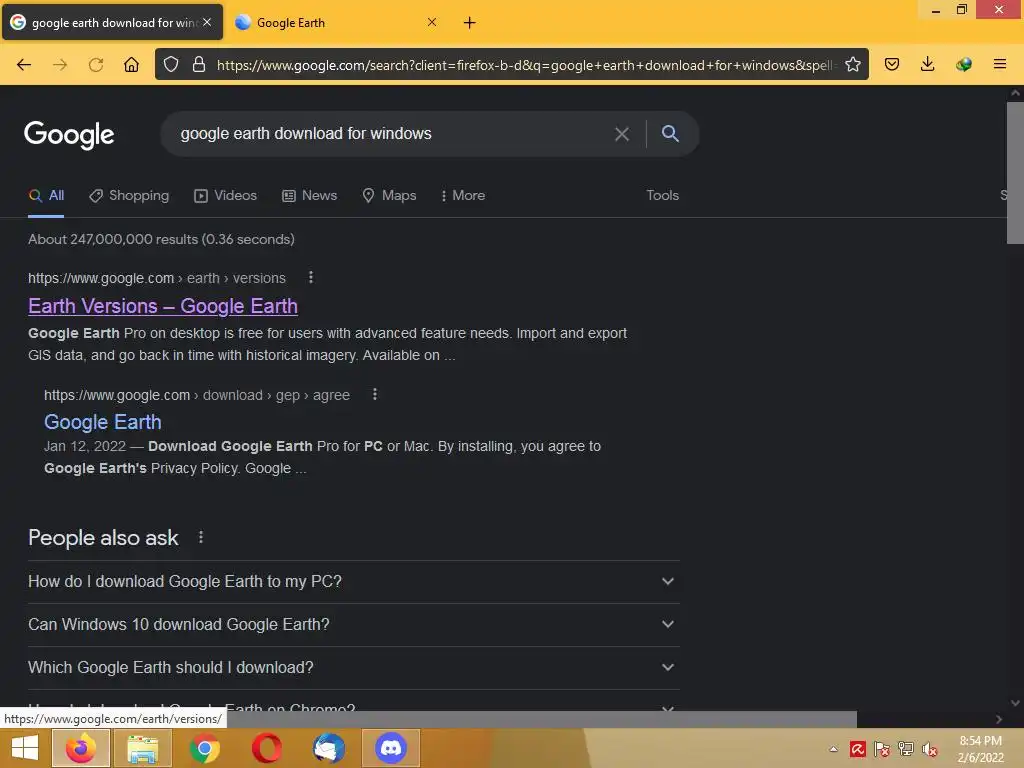Select the google earth download search tab
This screenshot has width=1024, height=768.
112,23
